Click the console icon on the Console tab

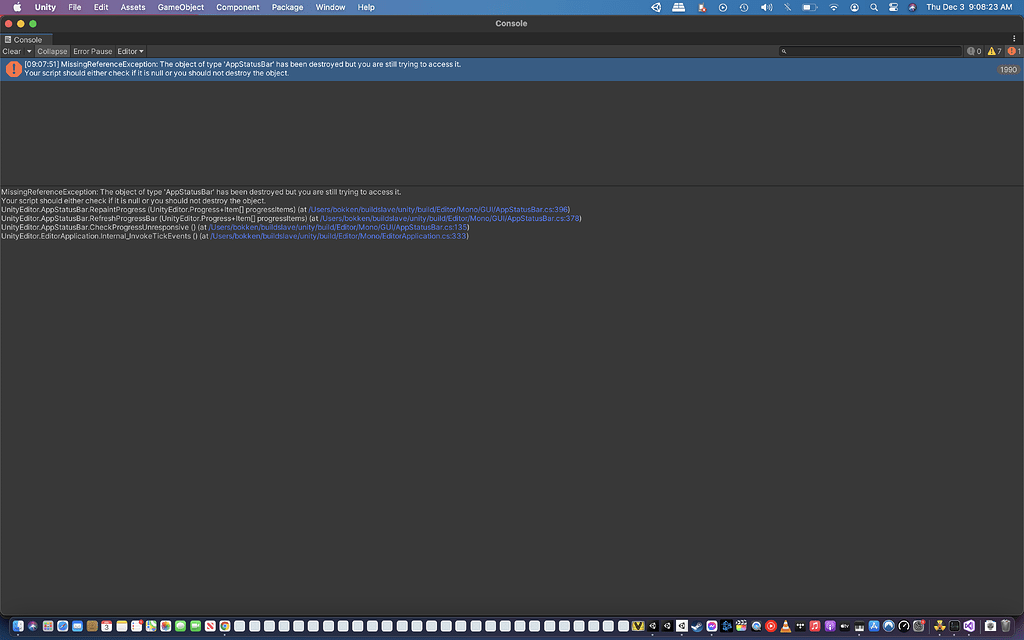pos(7,40)
